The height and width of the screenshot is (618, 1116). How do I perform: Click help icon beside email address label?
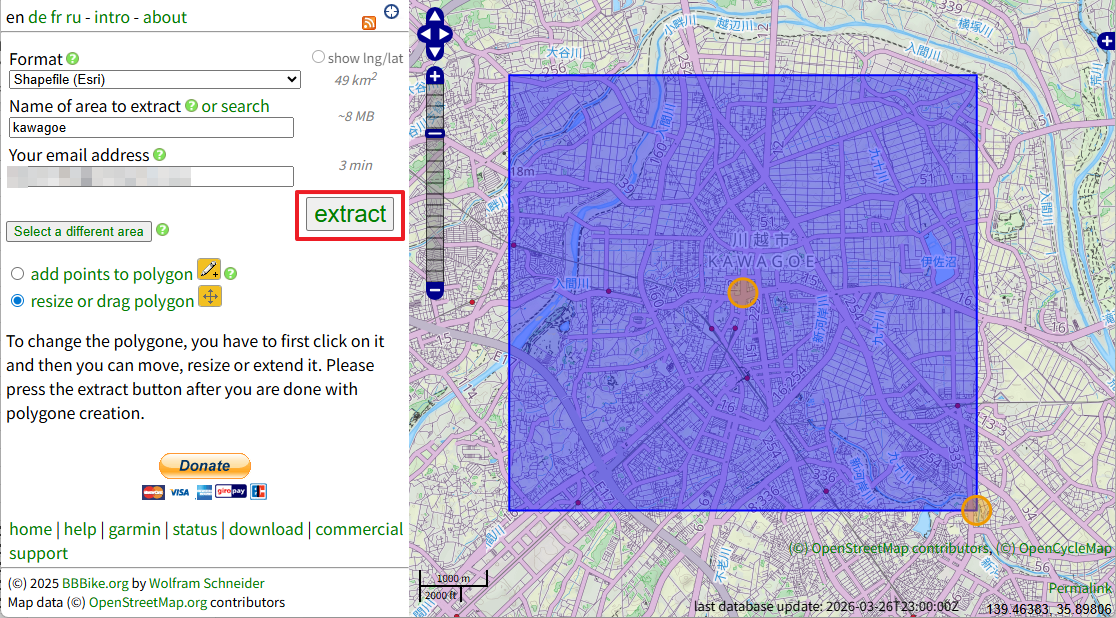(x=159, y=155)
